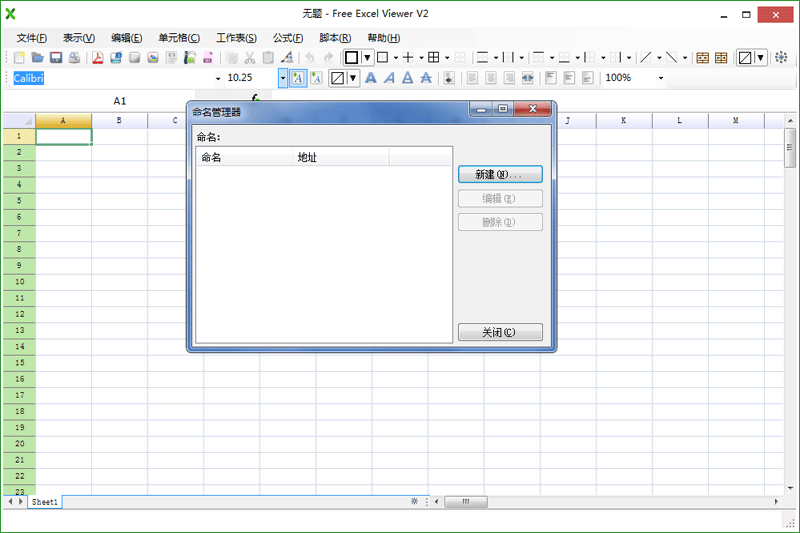The image size is (800, 533).
Task: Apply top and bottom horizontal borders
Action: pyautogui.click(x=482, y=58)
